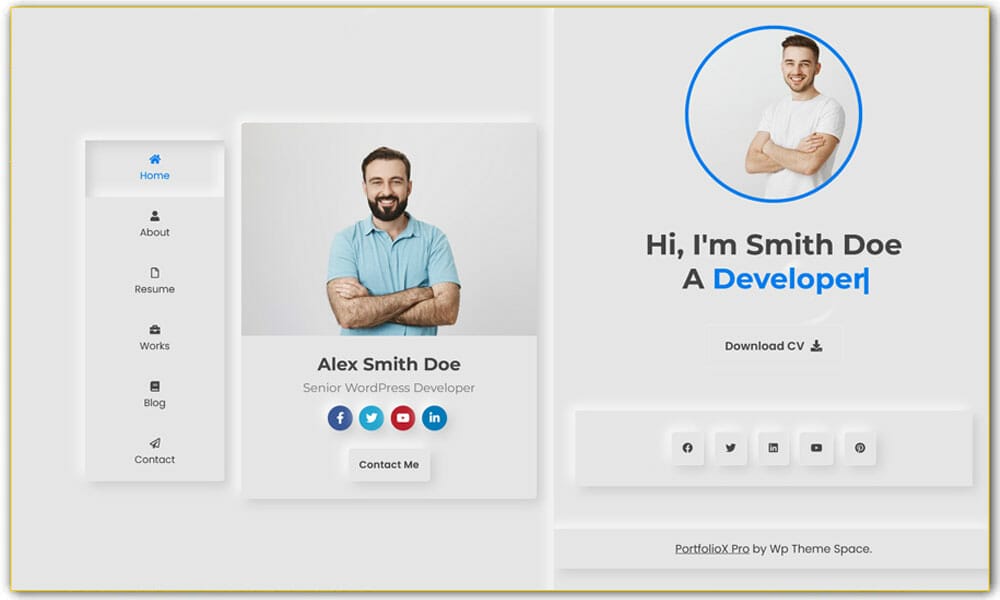
Task: Click the Download CV button
Action: [773, 346]
